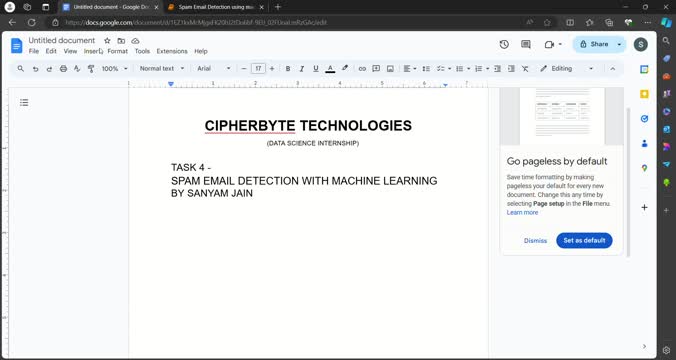Screen dimensions: 676x360
Task: Open Normal text style dropdown
Action: (162, 69)
